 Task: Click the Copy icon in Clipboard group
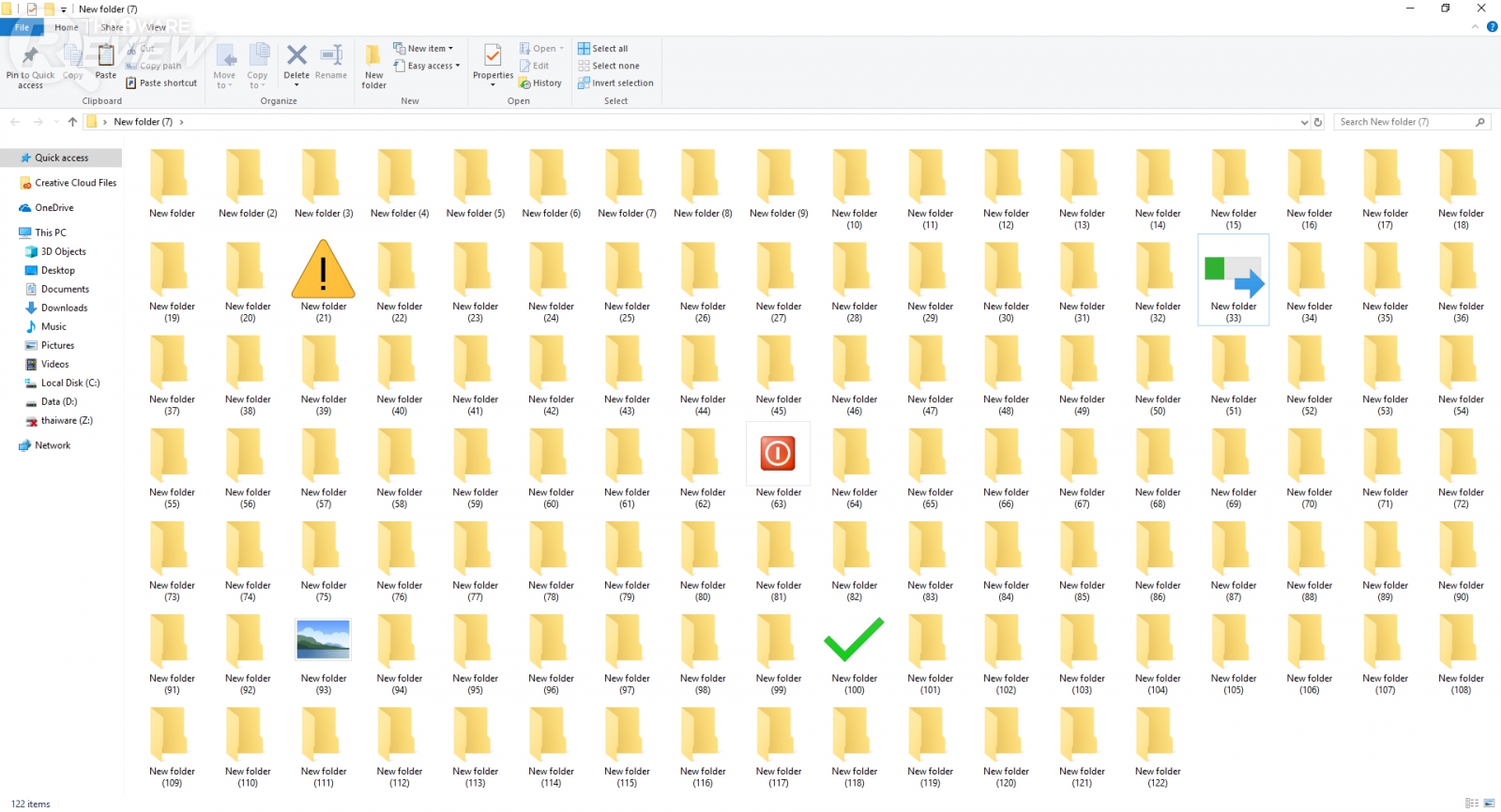[72, 56]
